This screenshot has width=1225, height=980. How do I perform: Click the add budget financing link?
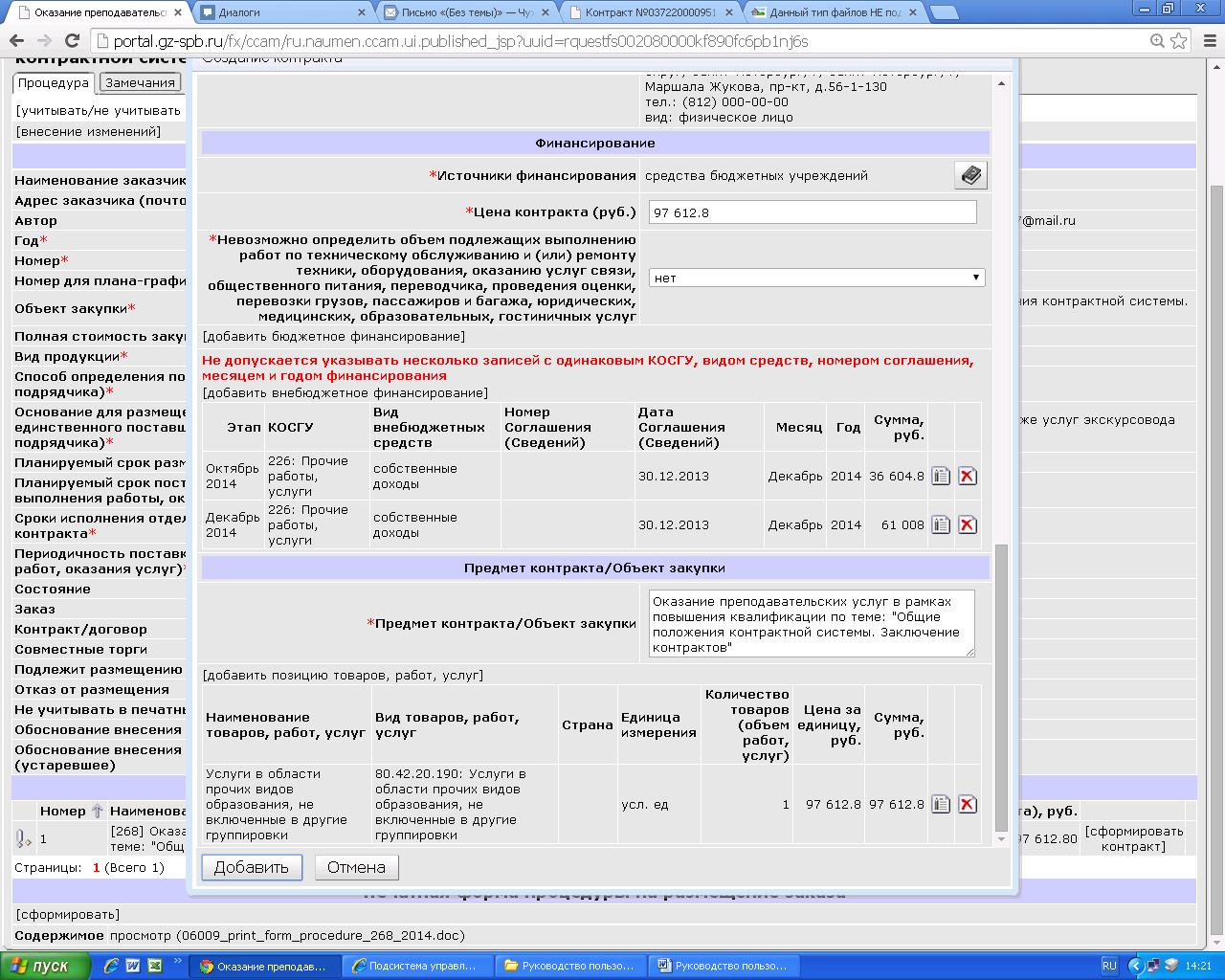pos(333,336)
